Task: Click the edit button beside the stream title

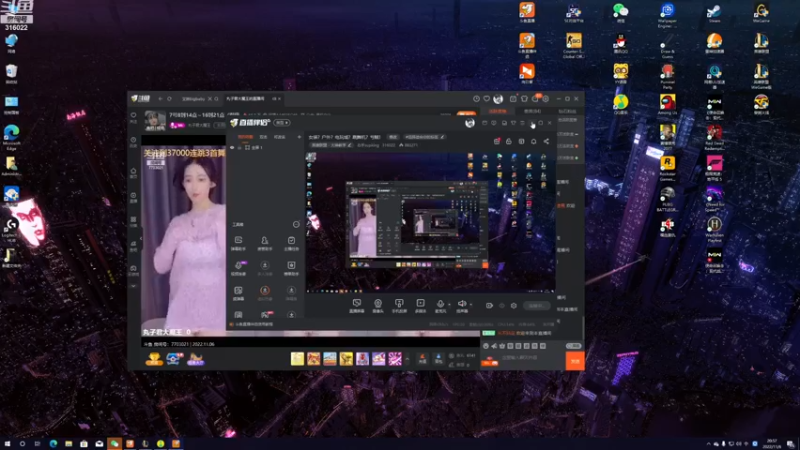Action: [x=393, y=137]
